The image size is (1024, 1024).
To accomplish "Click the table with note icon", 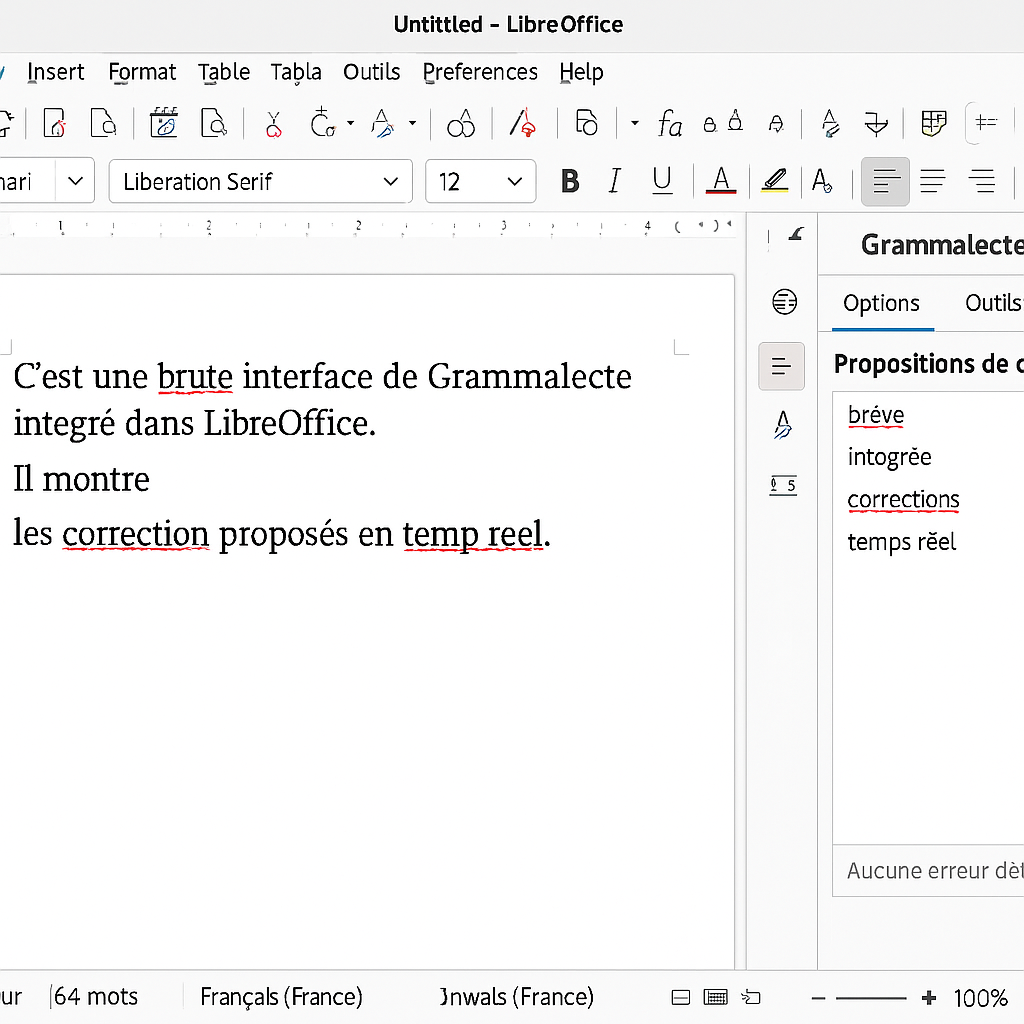I will click(x=934, y=123).
